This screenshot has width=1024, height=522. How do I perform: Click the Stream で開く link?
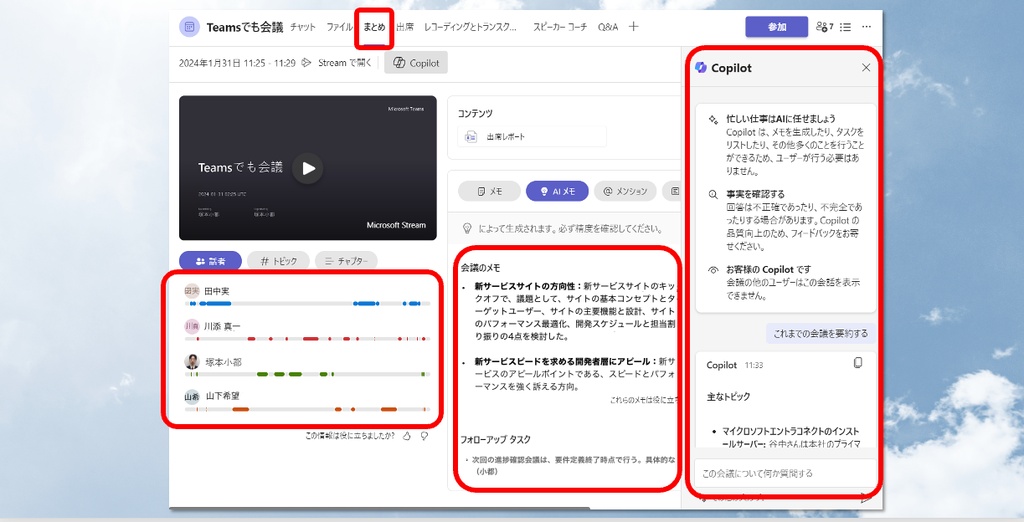[x=344, y=63]
